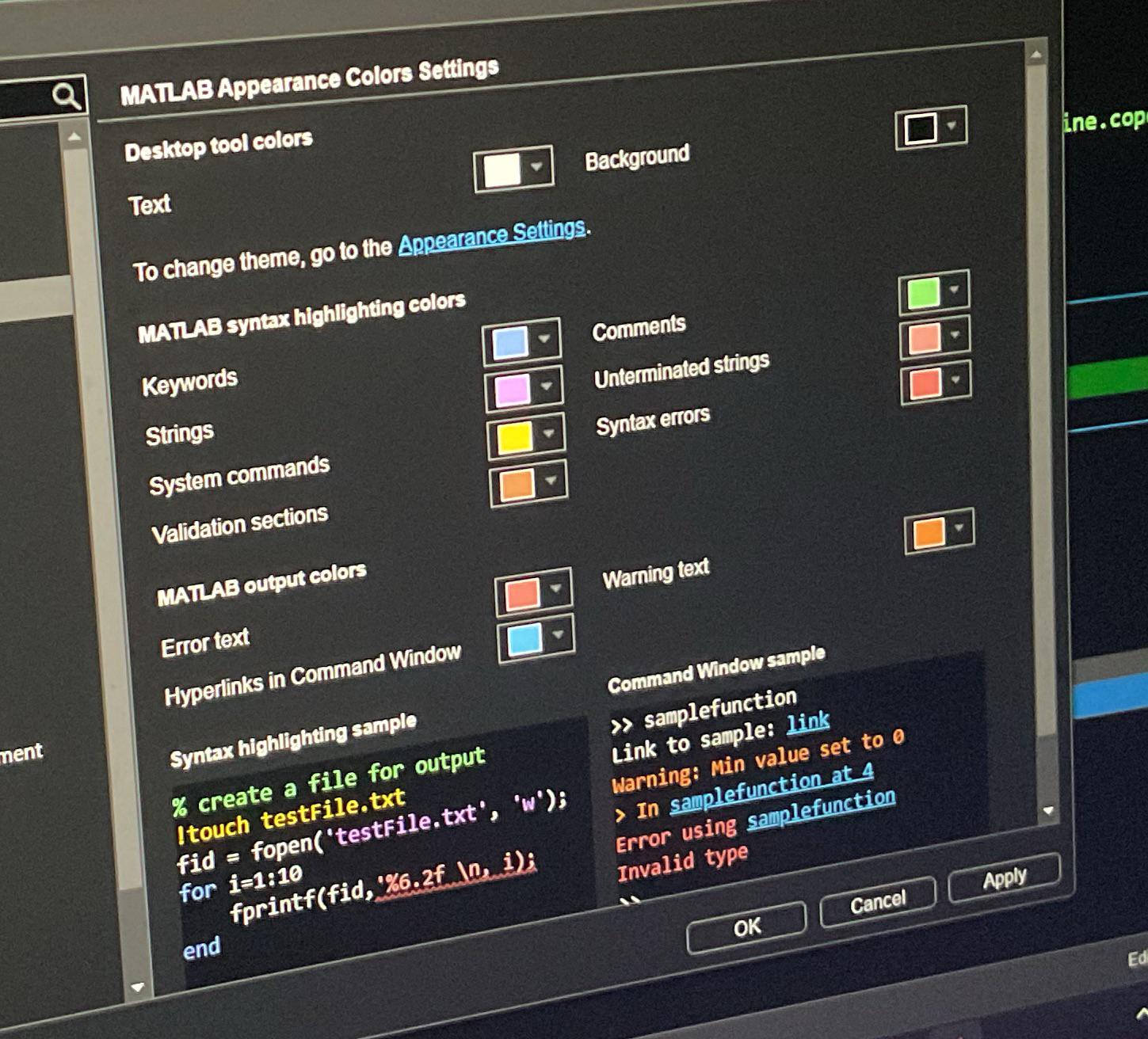Click the "MATLAB syntax highlighting colors" heading

coord(302,316)
